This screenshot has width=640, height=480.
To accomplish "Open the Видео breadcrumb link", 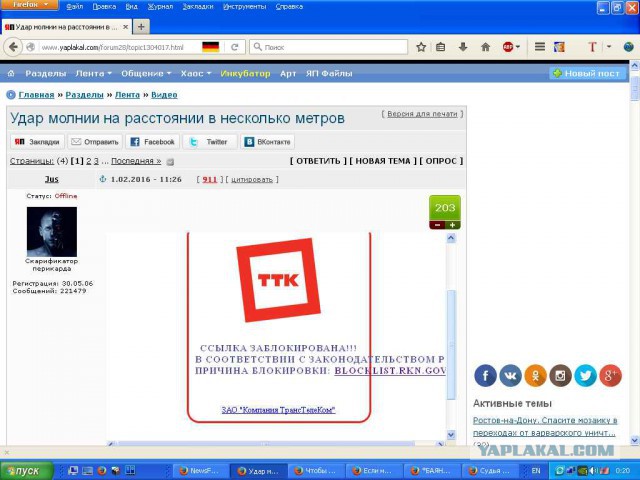I will [164, 95].
